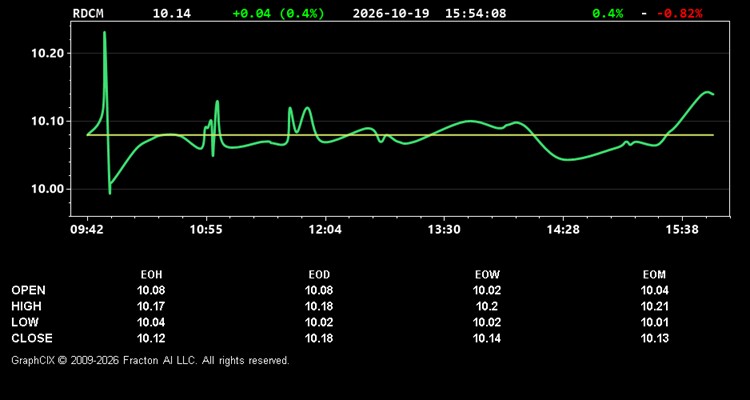The width and height of the screenshot is (750, 400).
Task: Select EOH low value 10.04
Action: (x=151, y=322)
